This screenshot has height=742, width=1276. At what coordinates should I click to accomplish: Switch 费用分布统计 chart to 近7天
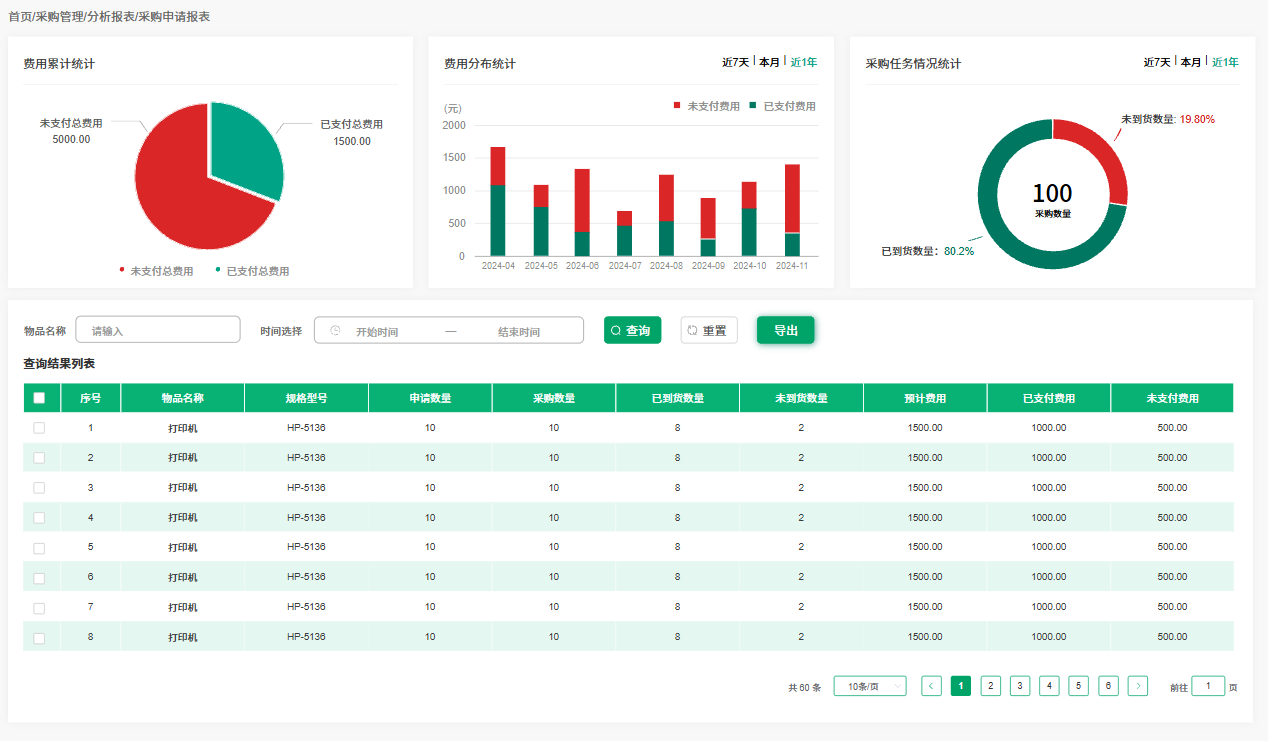coord(735,62)
